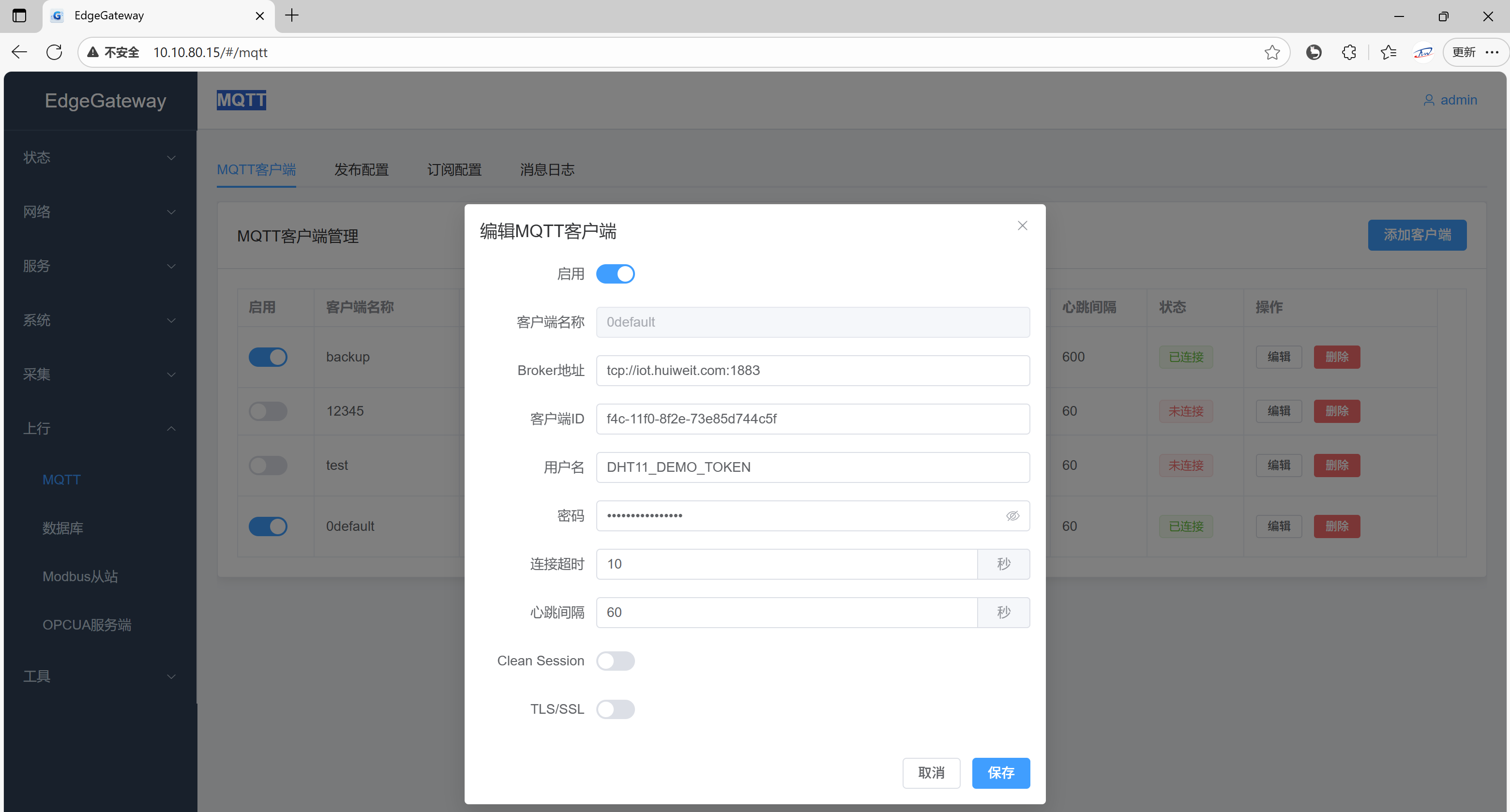Click the browser back arrow

tap(19, 52)
